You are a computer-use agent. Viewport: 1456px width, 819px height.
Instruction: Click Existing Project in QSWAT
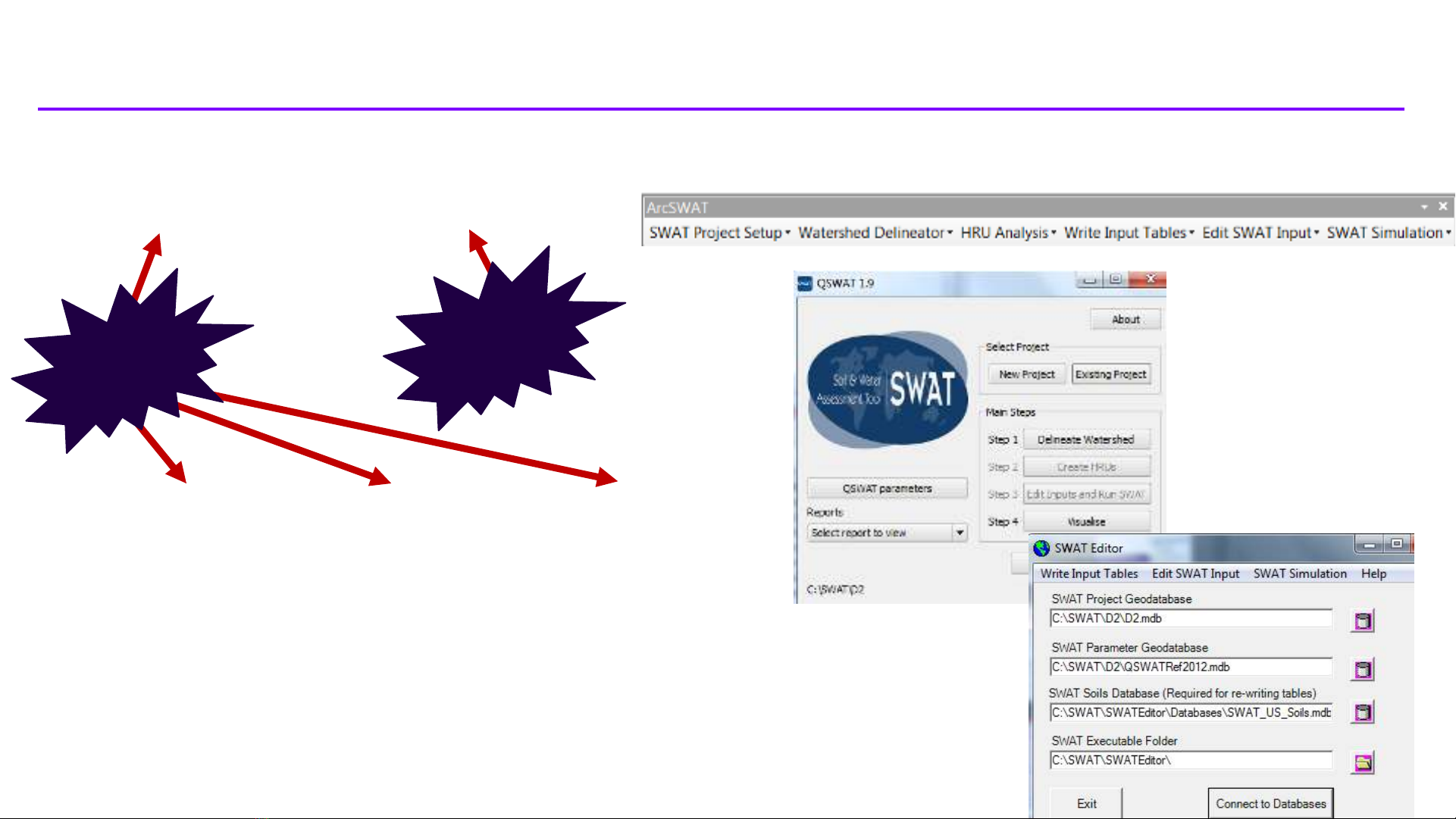tap(1111, 374)
